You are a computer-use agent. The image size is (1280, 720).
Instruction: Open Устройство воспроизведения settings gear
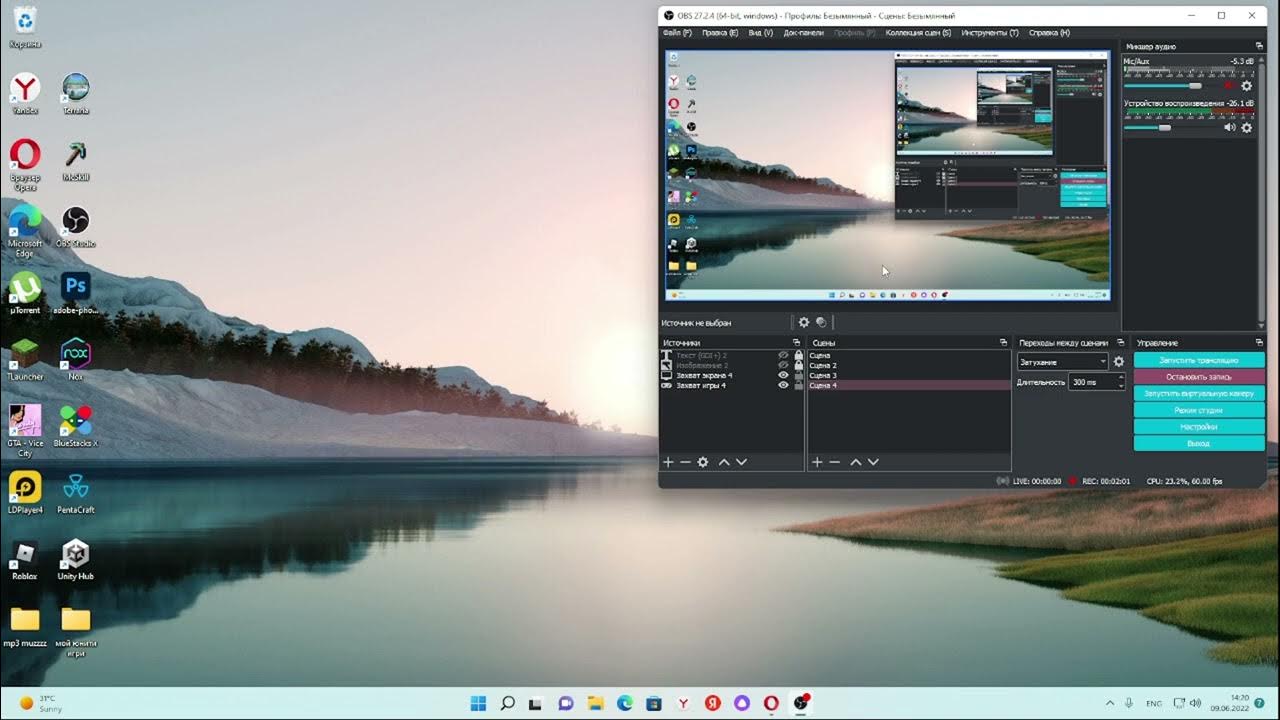coord(1246,128)
